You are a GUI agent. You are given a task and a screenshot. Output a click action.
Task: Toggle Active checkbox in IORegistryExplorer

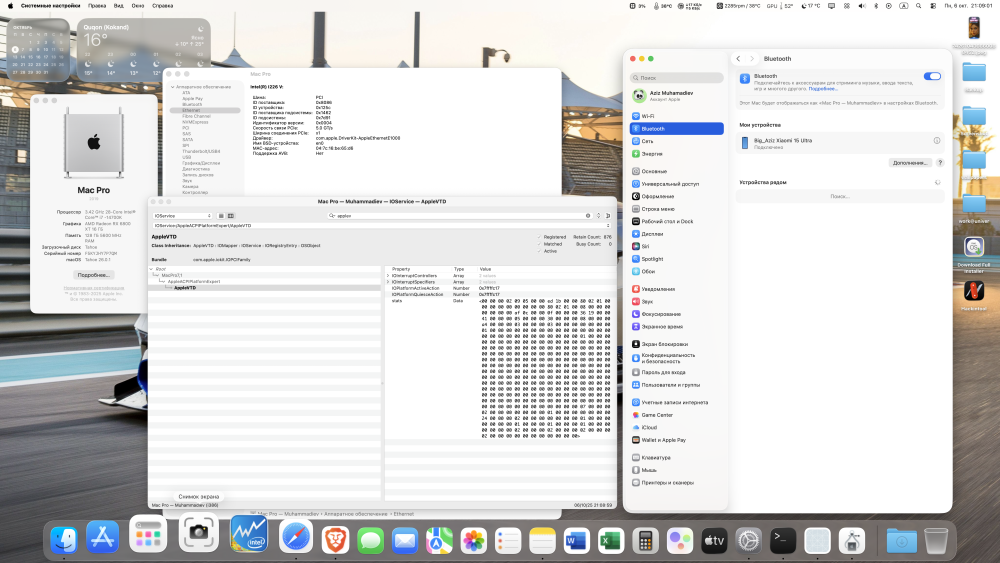539,251
